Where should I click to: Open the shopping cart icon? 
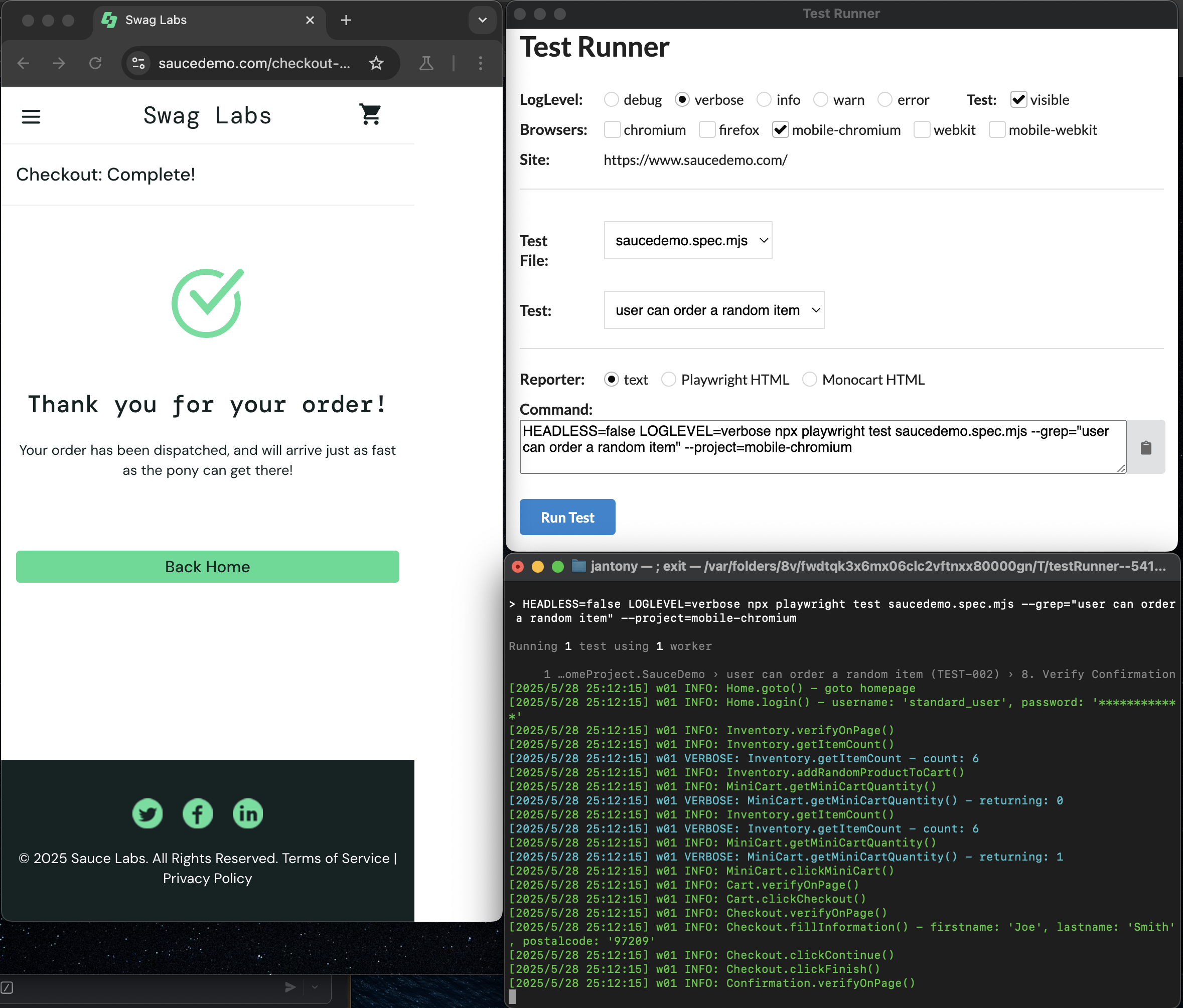pyautogui.click(x=371, y=115)
